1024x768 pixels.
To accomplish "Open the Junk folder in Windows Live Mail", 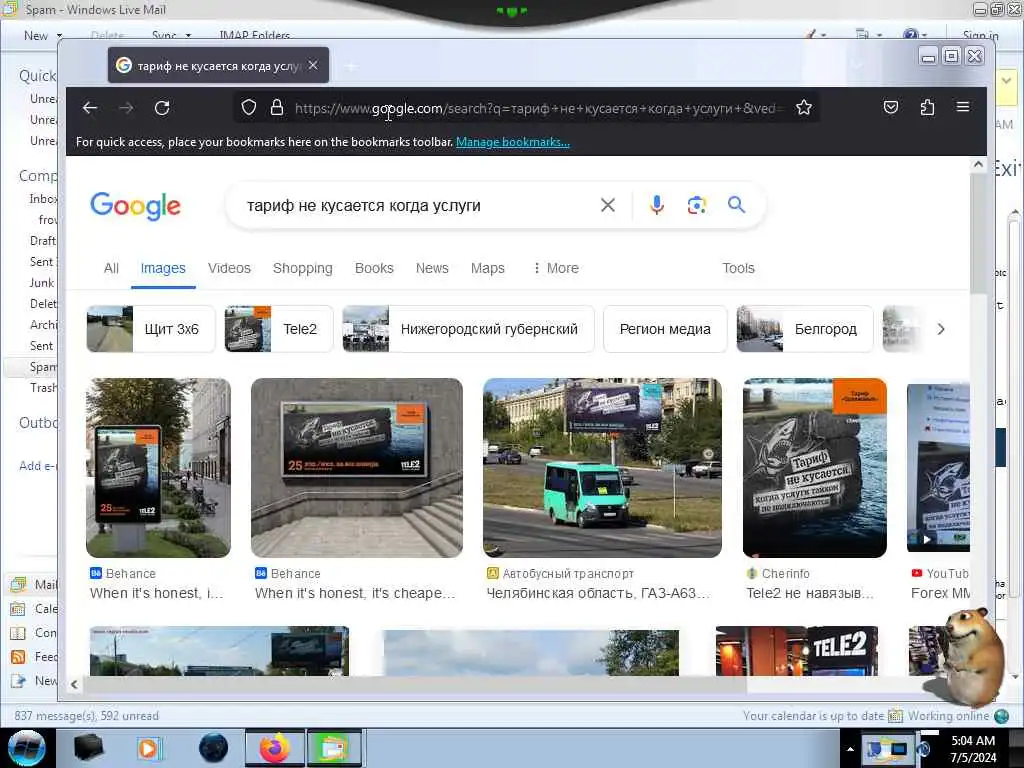I will [42, 283].
